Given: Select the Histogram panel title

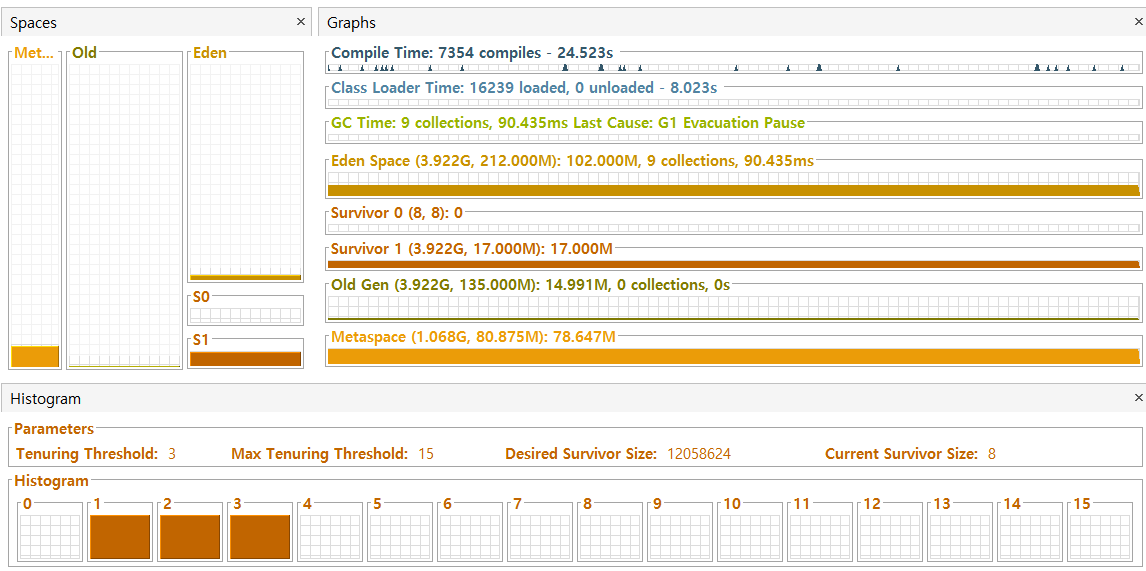Looking at the screenshot, I should (x=45, y=399).
